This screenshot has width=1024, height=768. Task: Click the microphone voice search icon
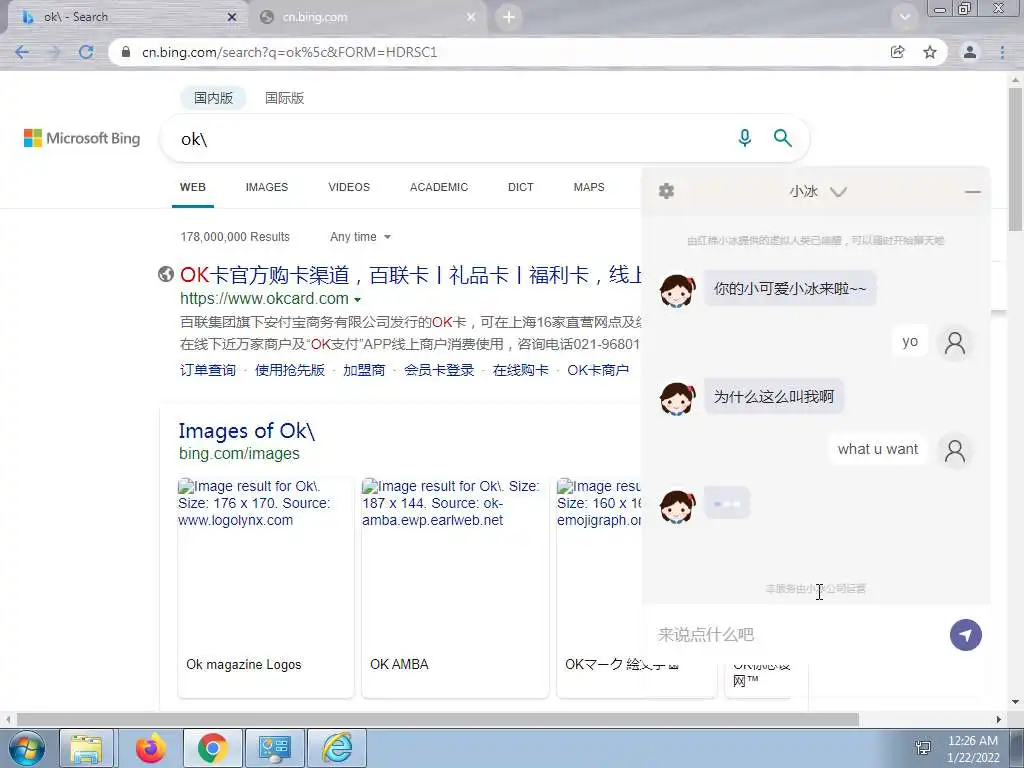pos(744,138)
